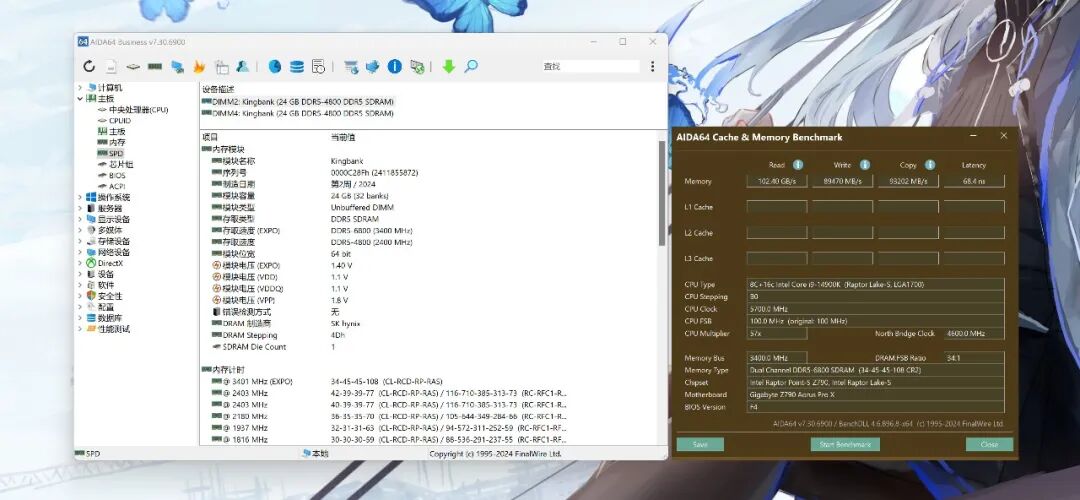Select the DIMM2: Kingbank device row
1080x500 pixels.
click(x=298, y=102)
